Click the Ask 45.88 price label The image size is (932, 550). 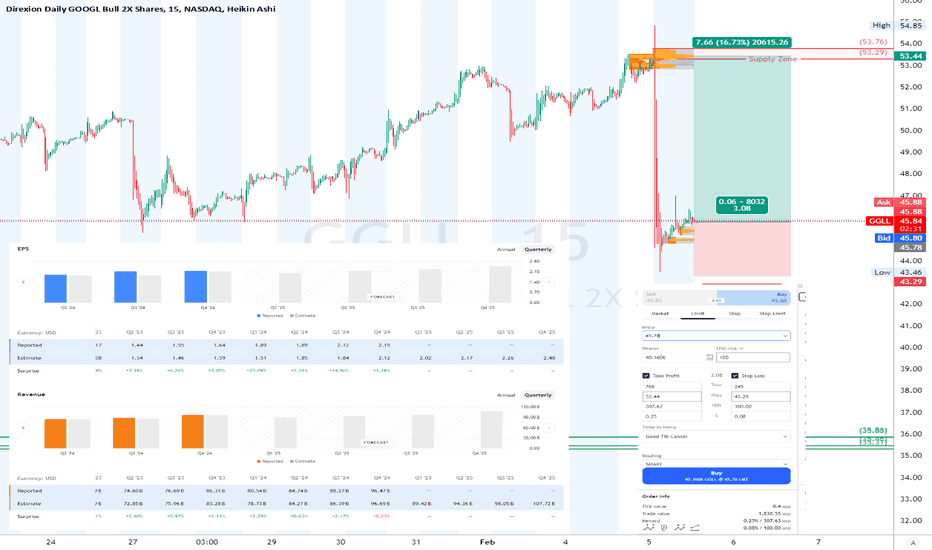(899, 202)
